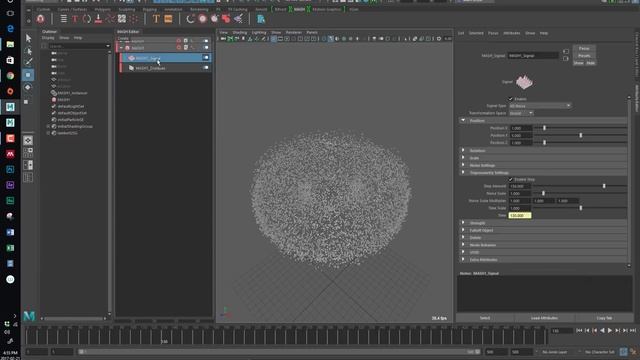Toggle the enable switch on the MASH1_Distribute row
The width and height of the screenshot is (640, 360).
pos(206,68)
